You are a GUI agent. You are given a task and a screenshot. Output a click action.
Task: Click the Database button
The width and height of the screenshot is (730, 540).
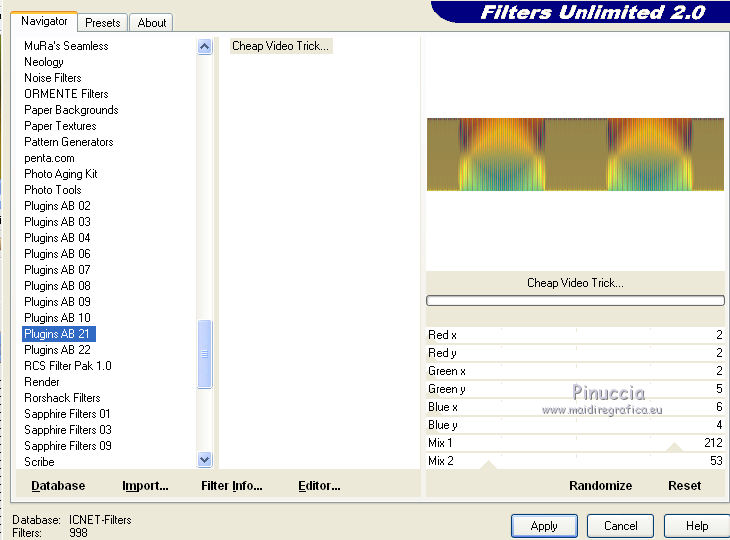click(x=58, y=486)
